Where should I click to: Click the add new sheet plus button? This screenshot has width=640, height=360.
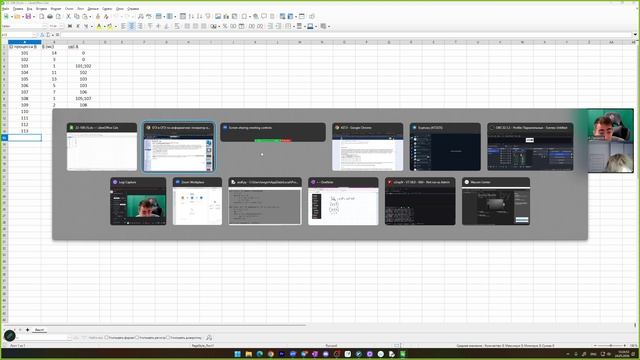[27, 330]
